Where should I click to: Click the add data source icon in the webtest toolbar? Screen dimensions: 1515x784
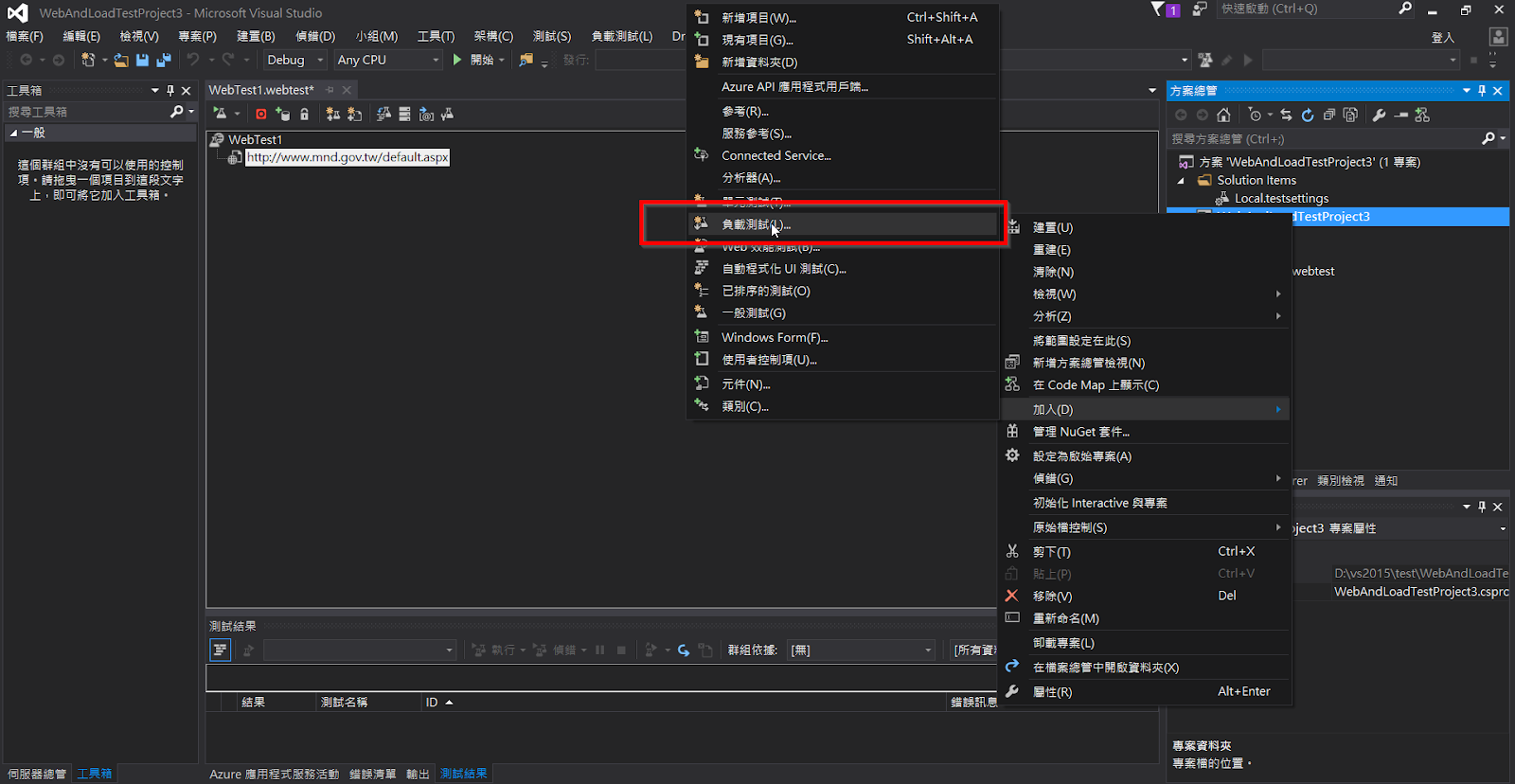pyautogui.click(x=282, y=114)
